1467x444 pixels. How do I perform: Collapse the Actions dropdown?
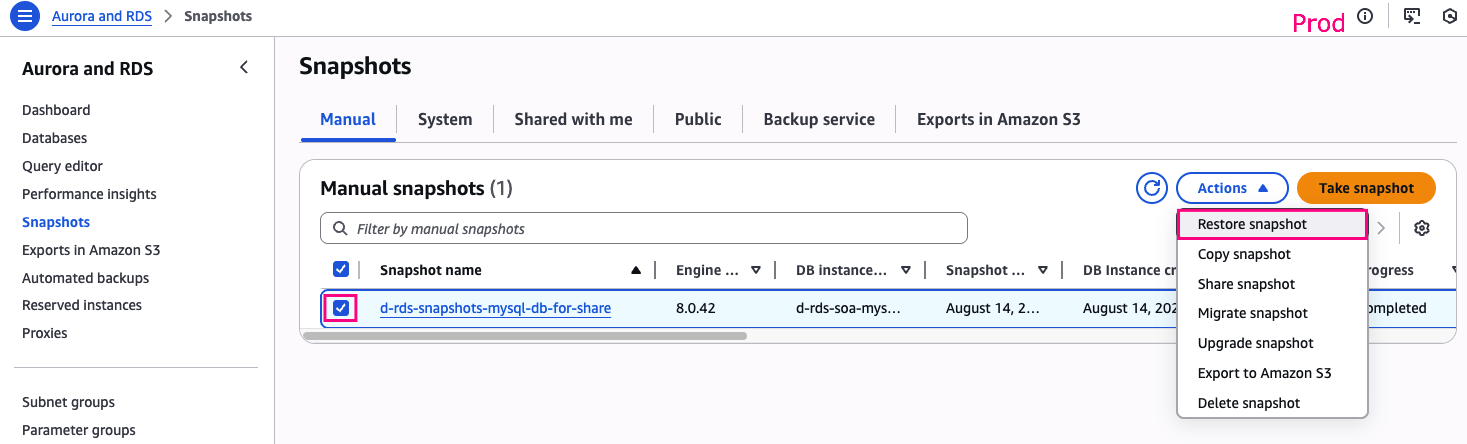click(1232, 188)
